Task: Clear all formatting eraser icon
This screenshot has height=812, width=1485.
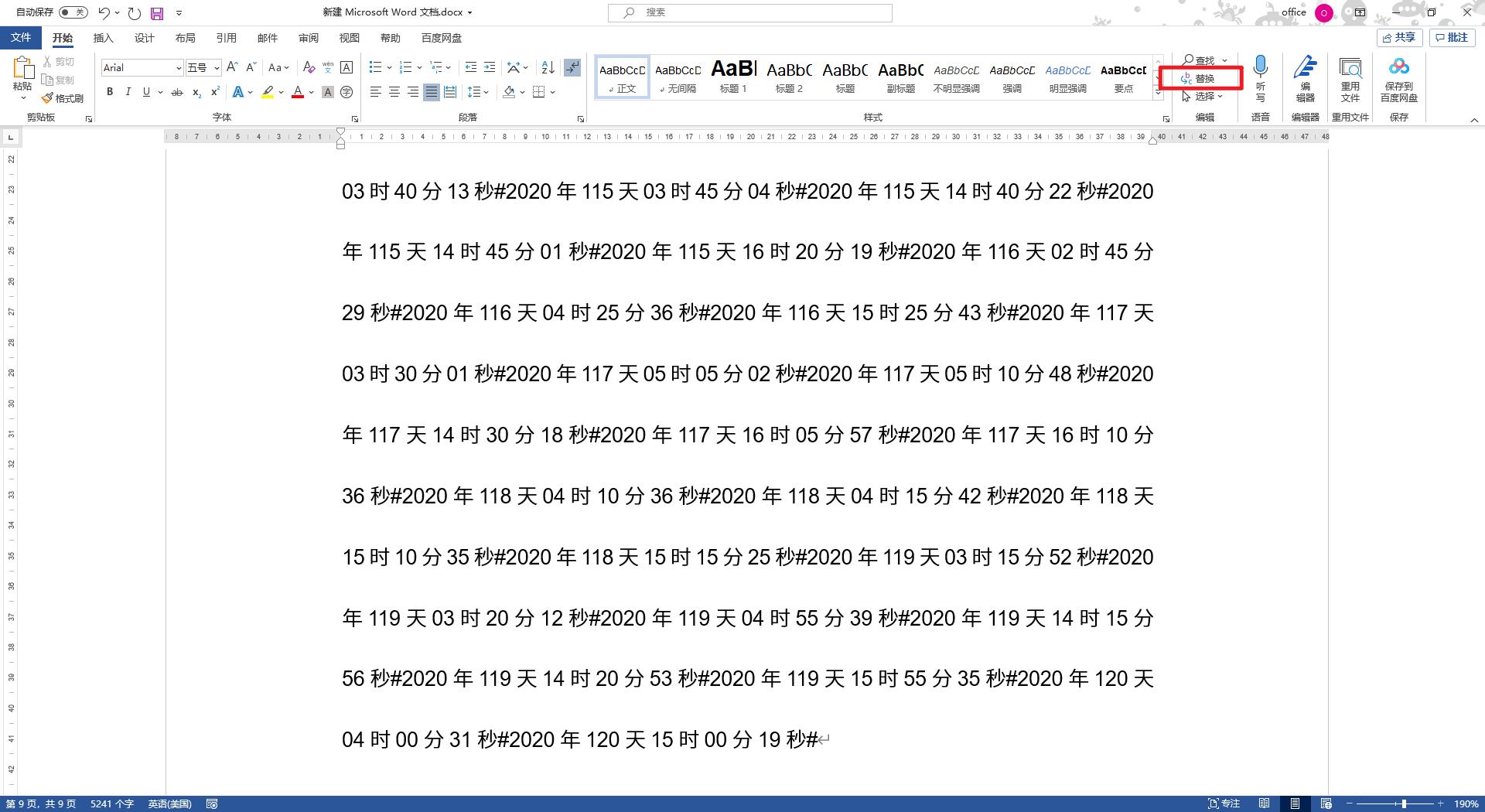Action: coord(309,68)
